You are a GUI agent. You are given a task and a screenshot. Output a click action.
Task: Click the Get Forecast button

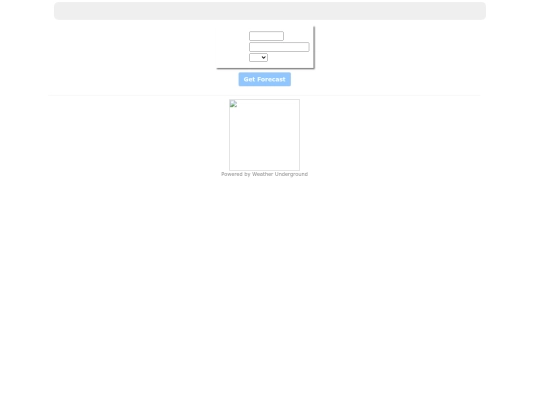point(264,79)
